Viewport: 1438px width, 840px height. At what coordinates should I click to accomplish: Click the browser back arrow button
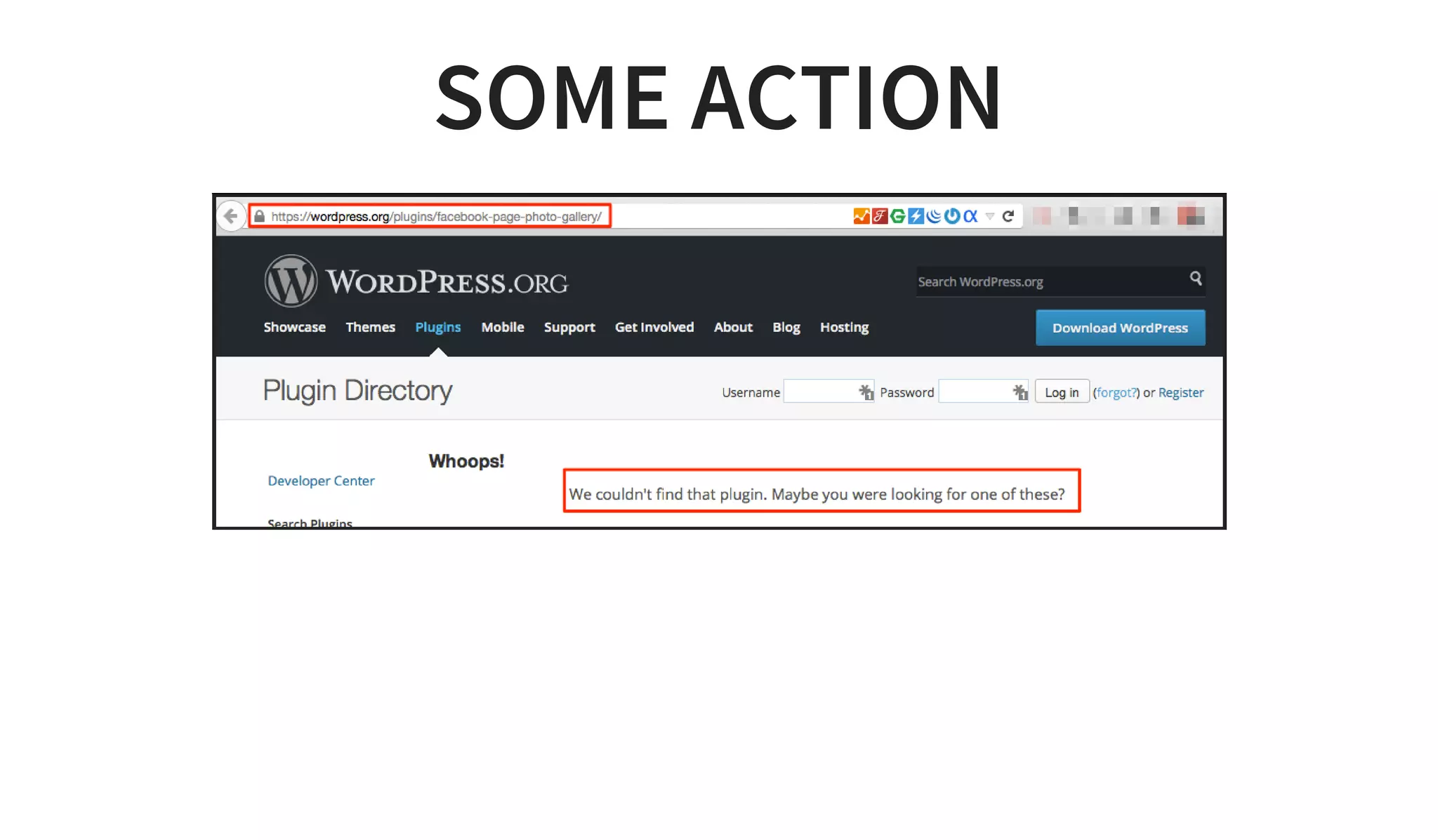point(230,216)
